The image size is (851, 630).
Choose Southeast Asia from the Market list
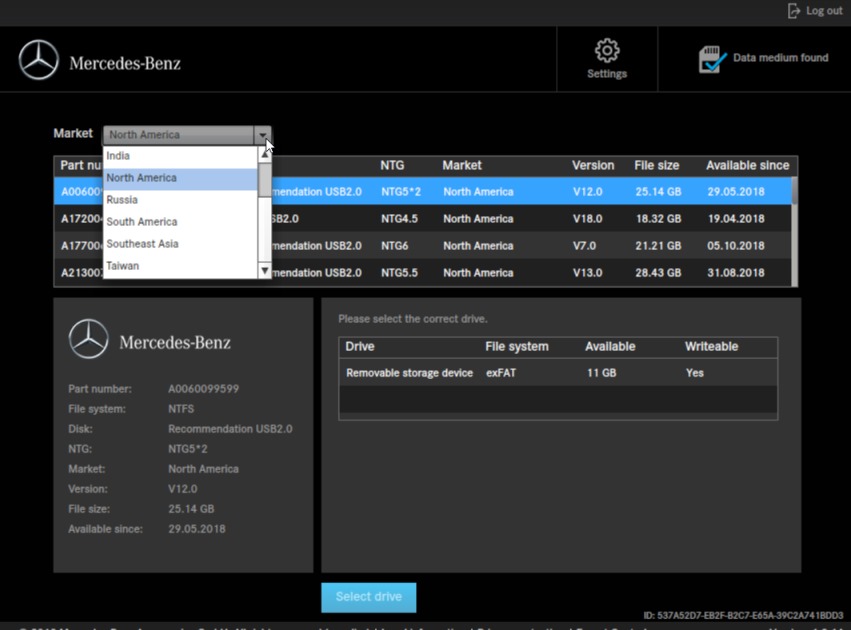tap(180, 244)
